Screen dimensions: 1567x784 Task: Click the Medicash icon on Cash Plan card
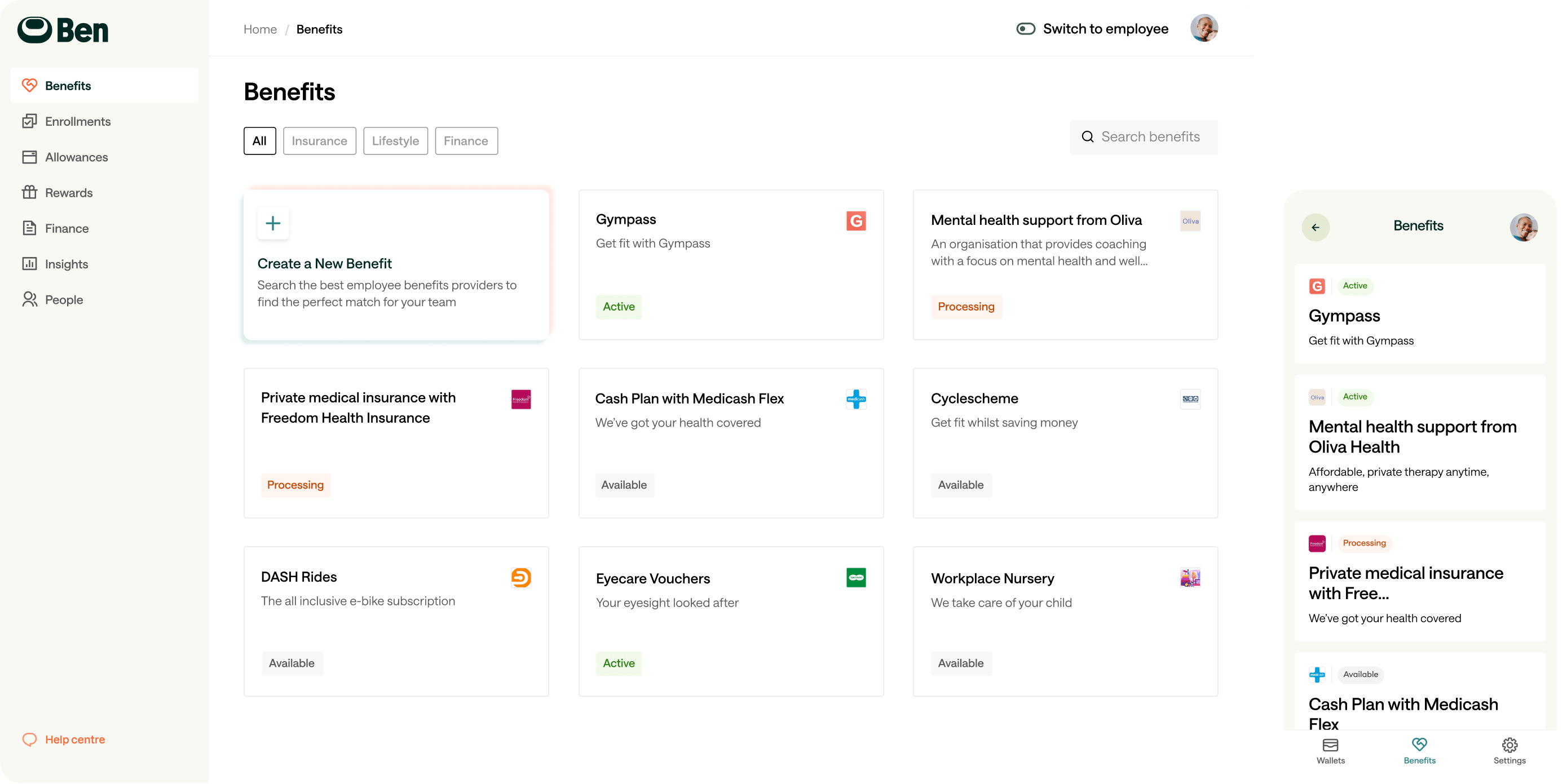[x=857, y=400]
